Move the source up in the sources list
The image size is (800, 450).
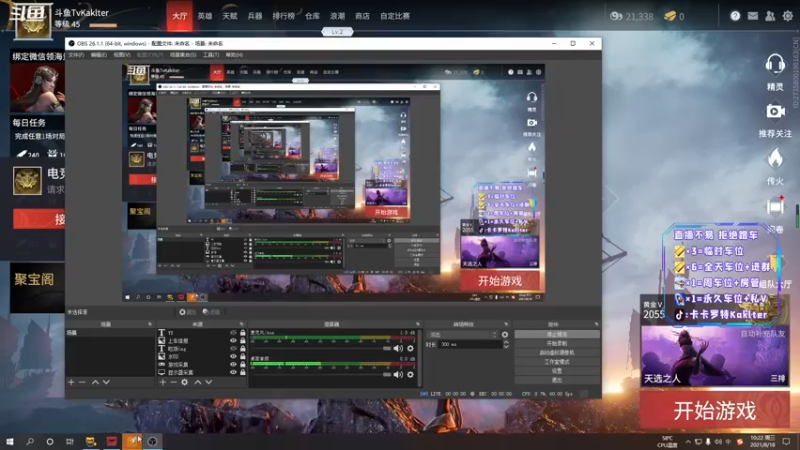[197, 382]
